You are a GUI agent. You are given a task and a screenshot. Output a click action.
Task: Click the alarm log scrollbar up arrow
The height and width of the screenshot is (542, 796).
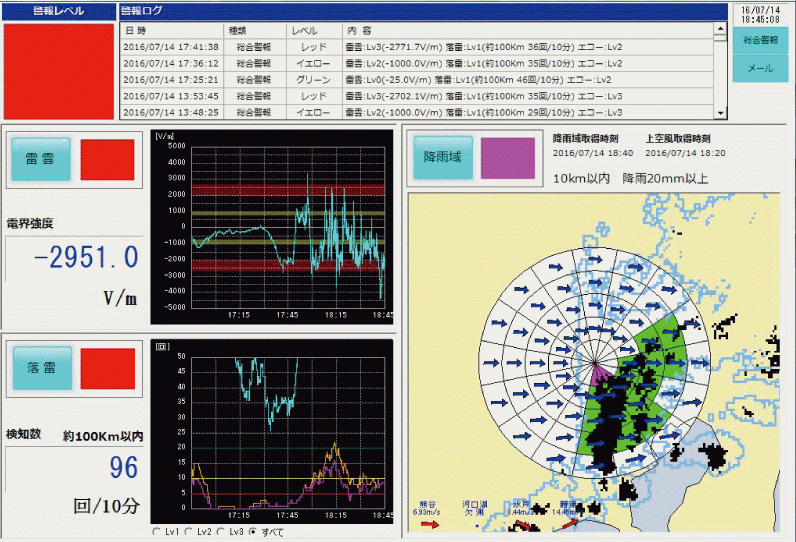click(x=720, y=29)
